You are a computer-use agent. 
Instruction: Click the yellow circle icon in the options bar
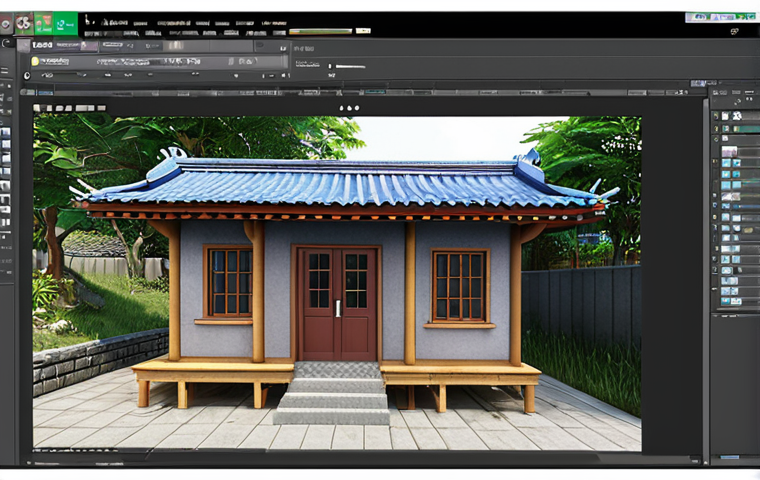coord(35,62)
